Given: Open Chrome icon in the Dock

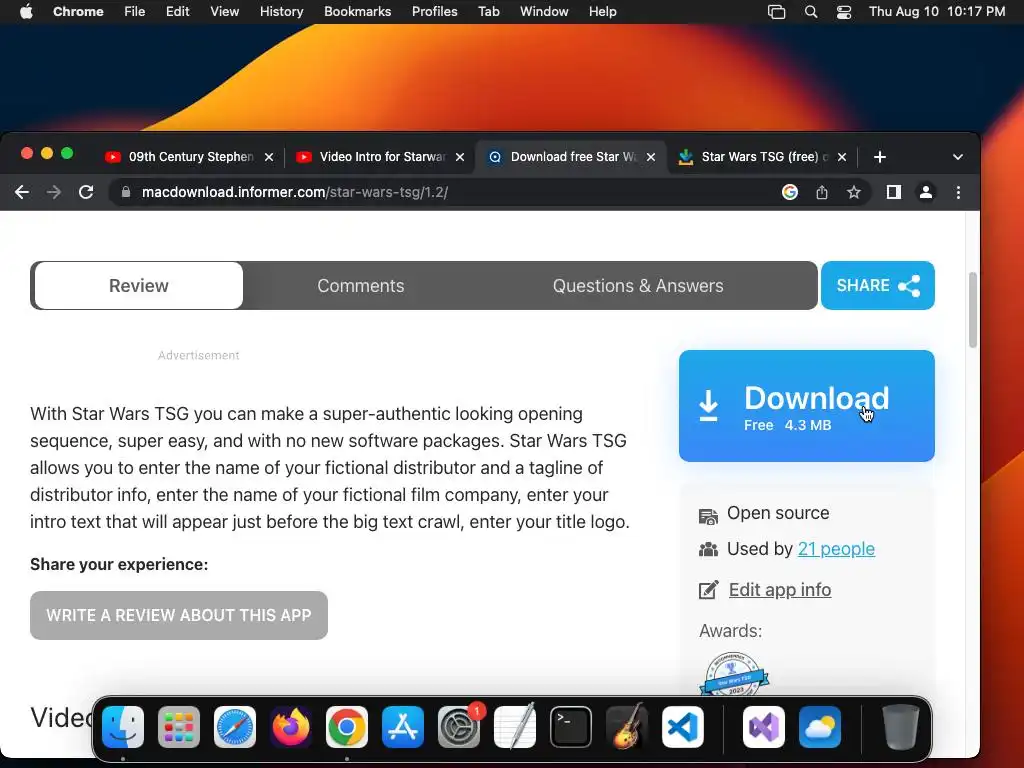Looking at the screenshot, I should (347, 727).
